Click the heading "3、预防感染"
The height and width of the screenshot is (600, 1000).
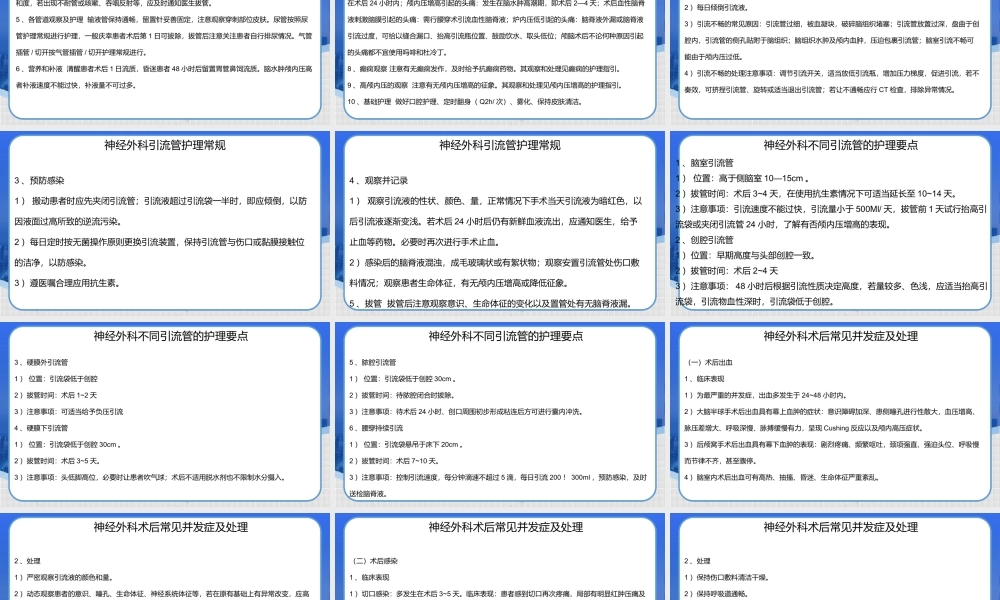pos(39,180)
